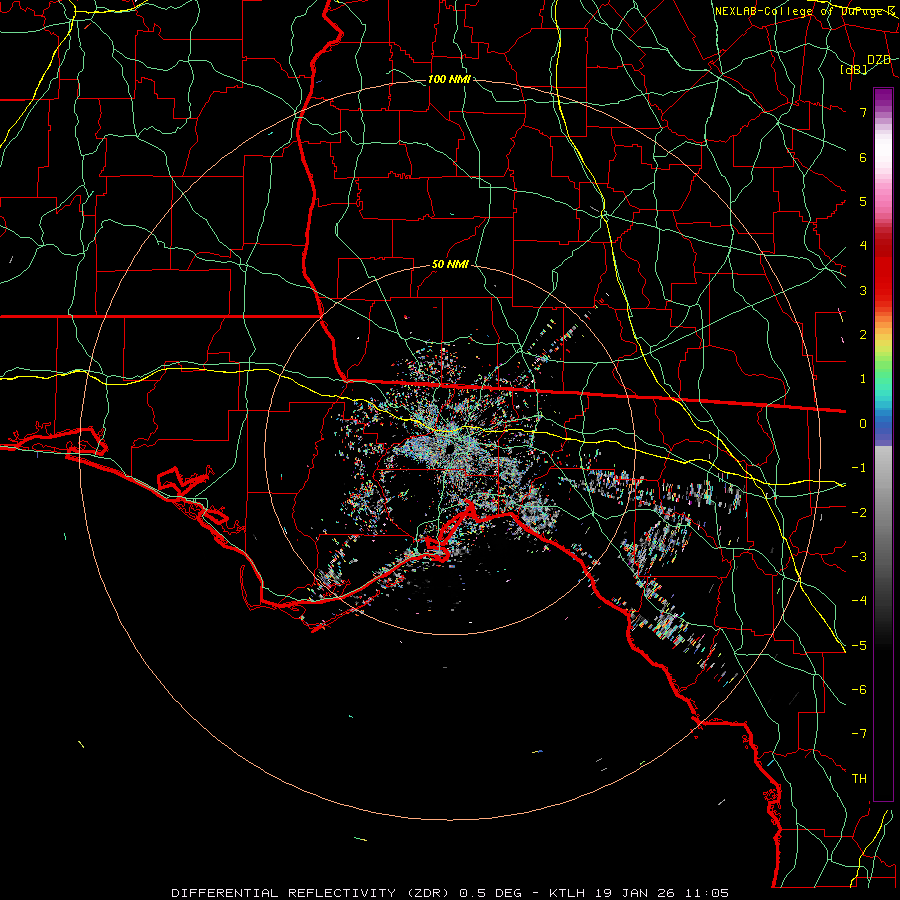This screenshot has width=900, height=900.
Task: Click the '0.5 DEG' elevation angle text
Action: click(x=490, y=893)
